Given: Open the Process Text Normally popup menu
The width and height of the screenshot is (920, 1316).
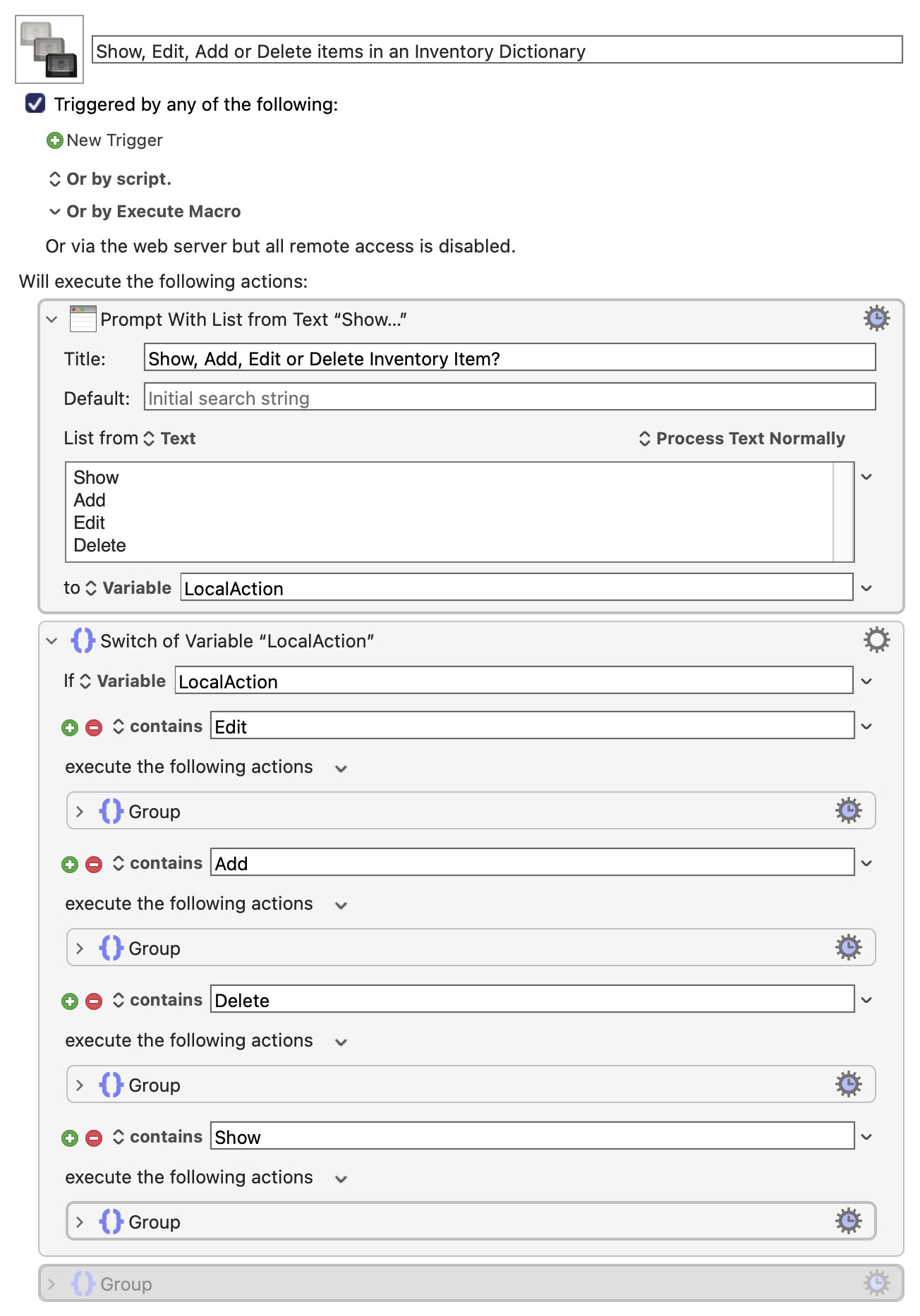Looking at the screenshot, I should [742, 439].
